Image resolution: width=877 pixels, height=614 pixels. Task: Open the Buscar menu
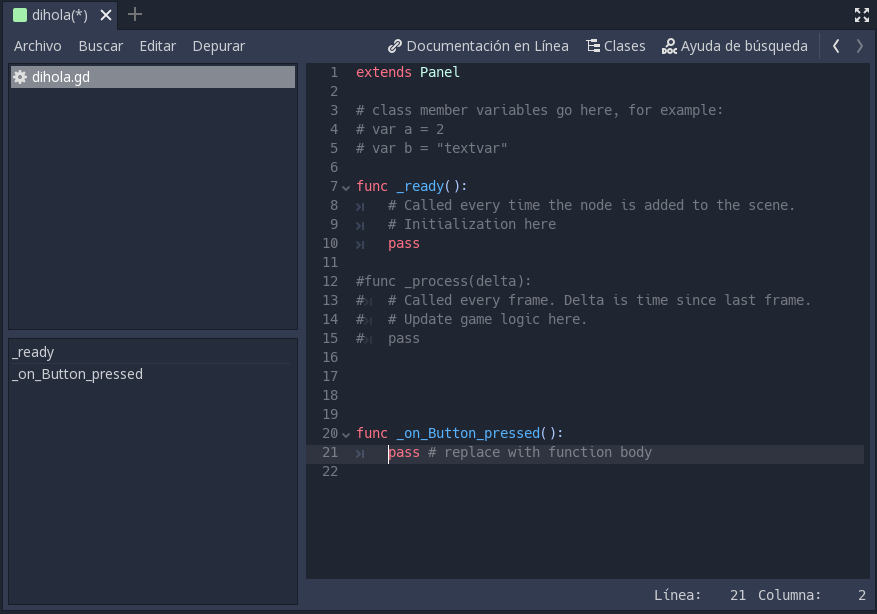tap(100, 46)
